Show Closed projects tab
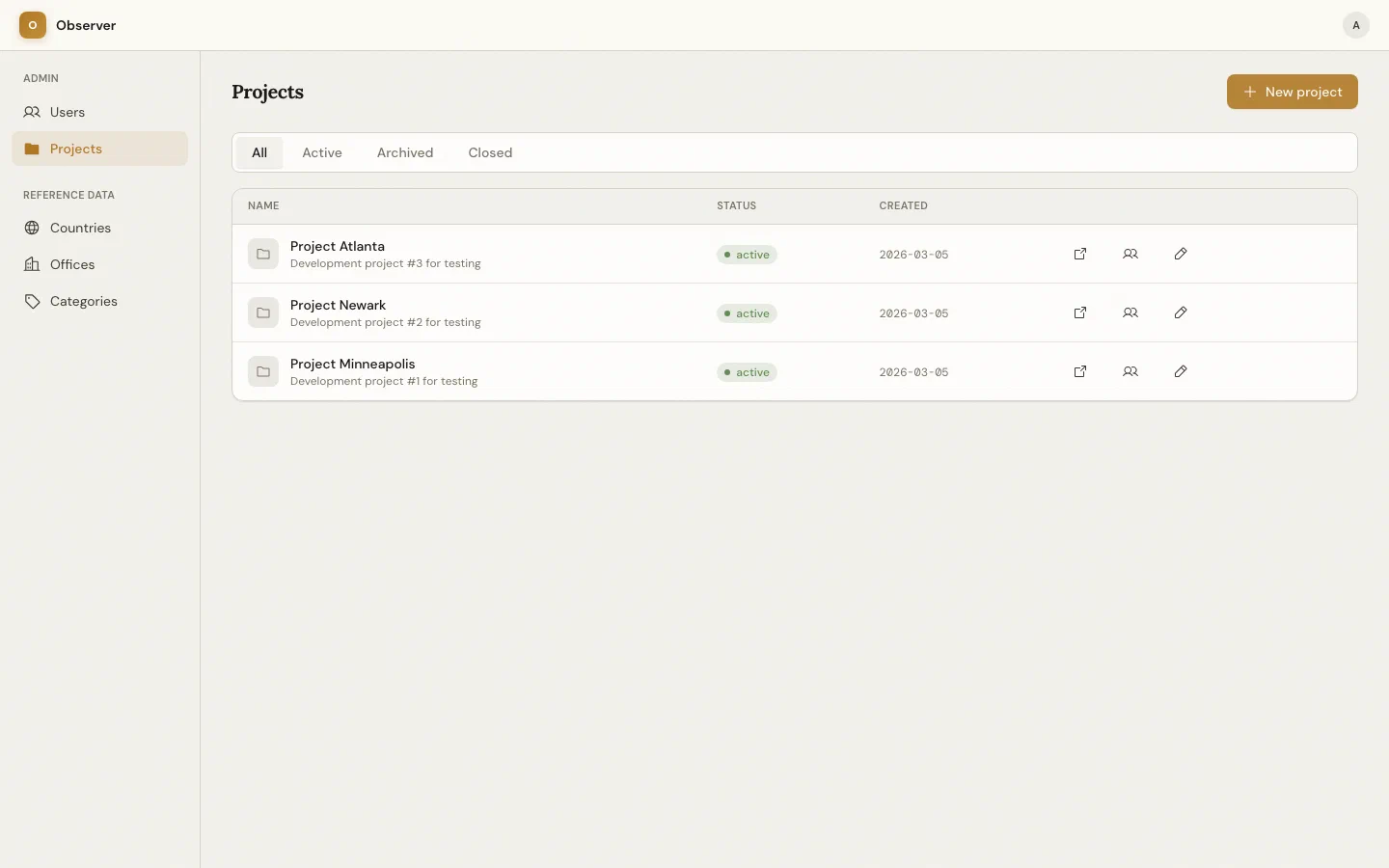The width and height of the screenshot is (1389, 868). point(490,152)
